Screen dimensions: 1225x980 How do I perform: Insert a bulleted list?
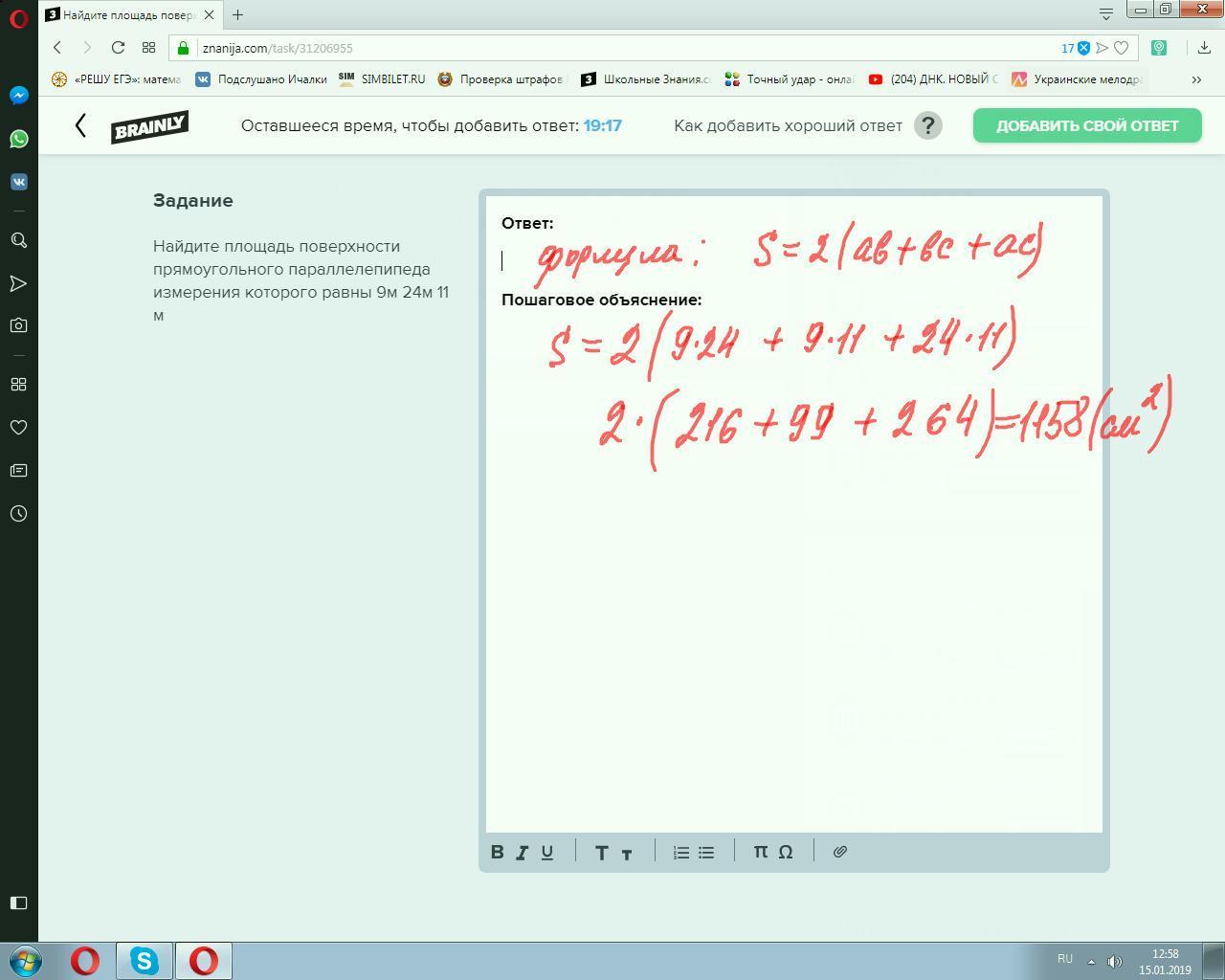click(x=706, y=852)
